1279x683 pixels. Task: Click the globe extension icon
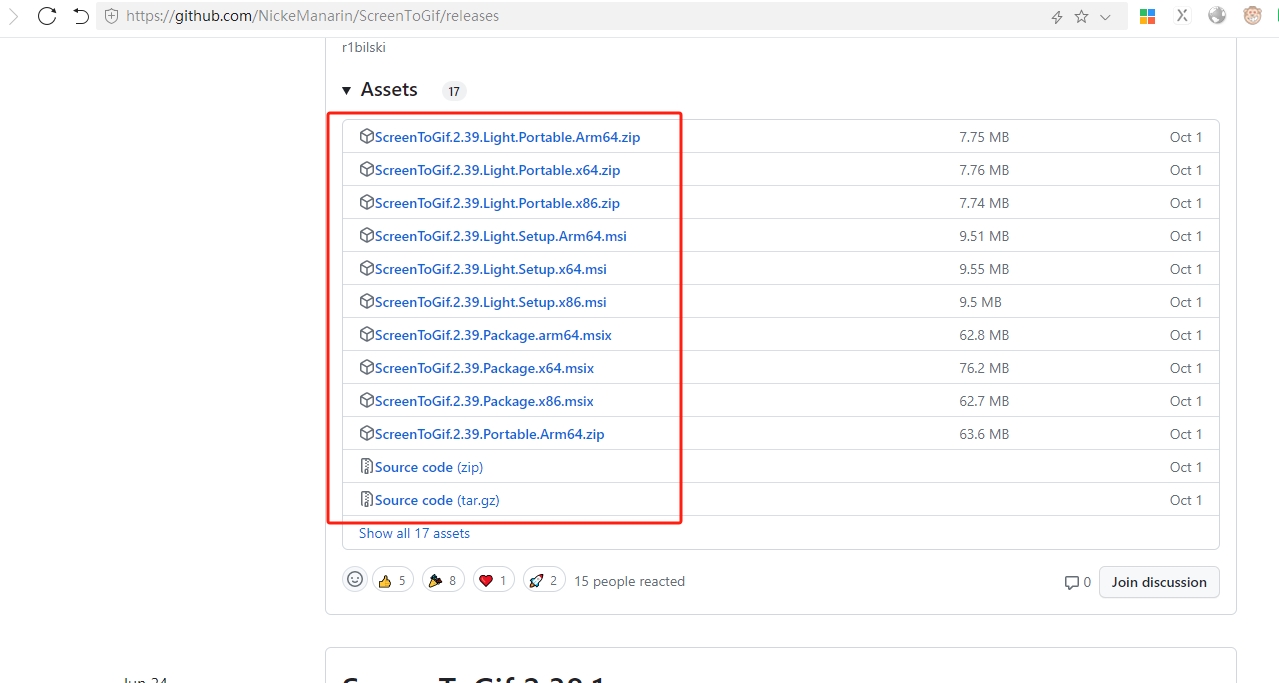(1217, 16)
